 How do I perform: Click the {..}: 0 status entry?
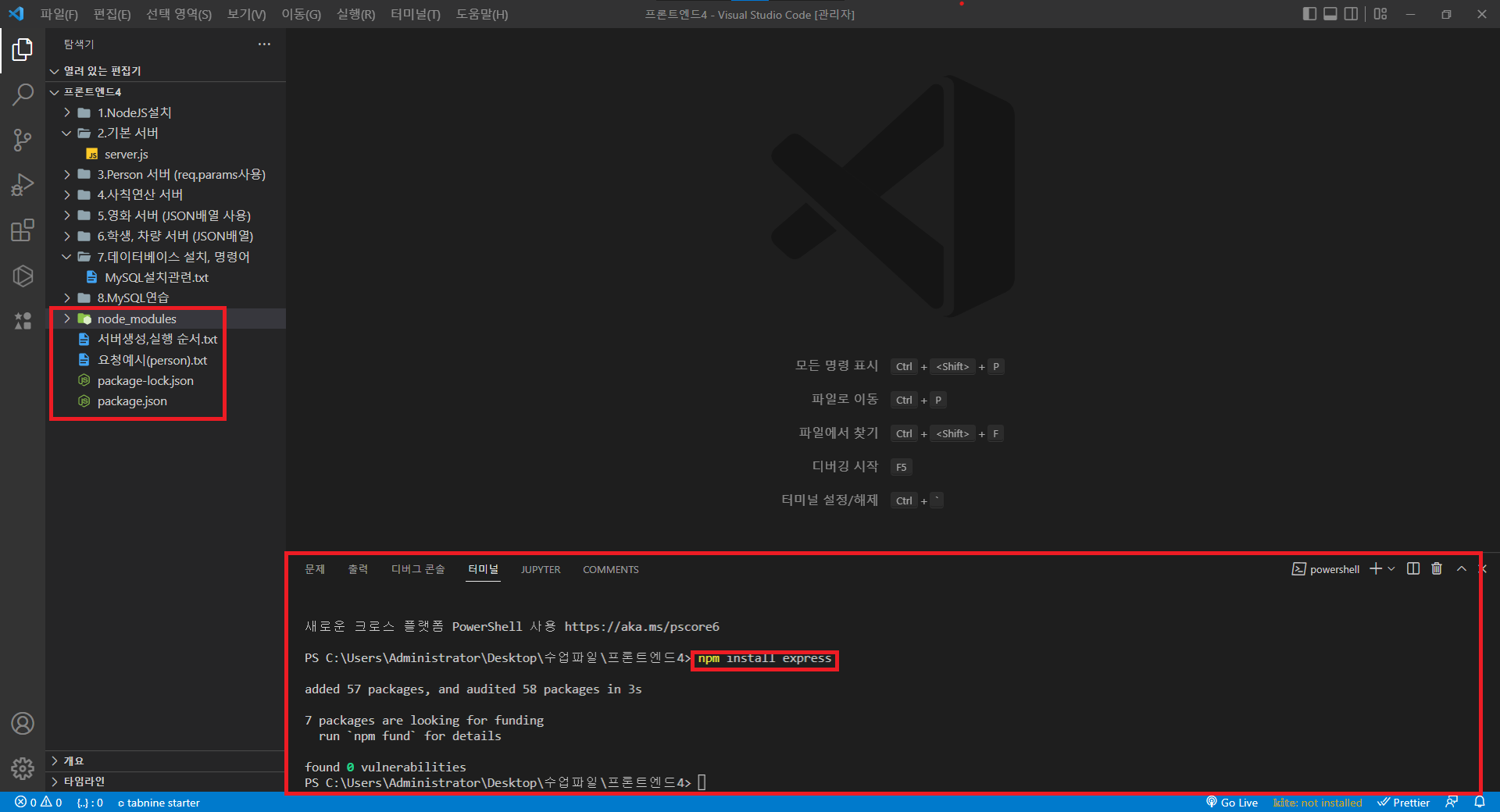[90, 803]
